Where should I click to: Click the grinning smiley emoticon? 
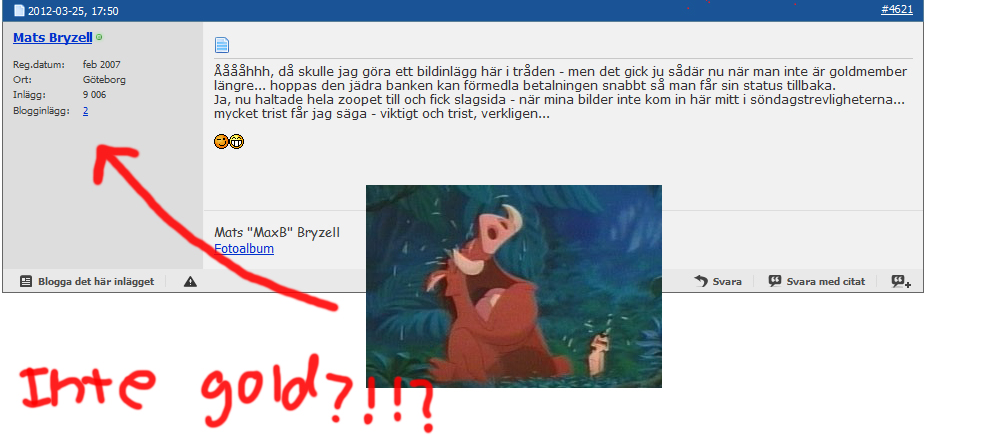pyautogui.click(x=237, y=141)
